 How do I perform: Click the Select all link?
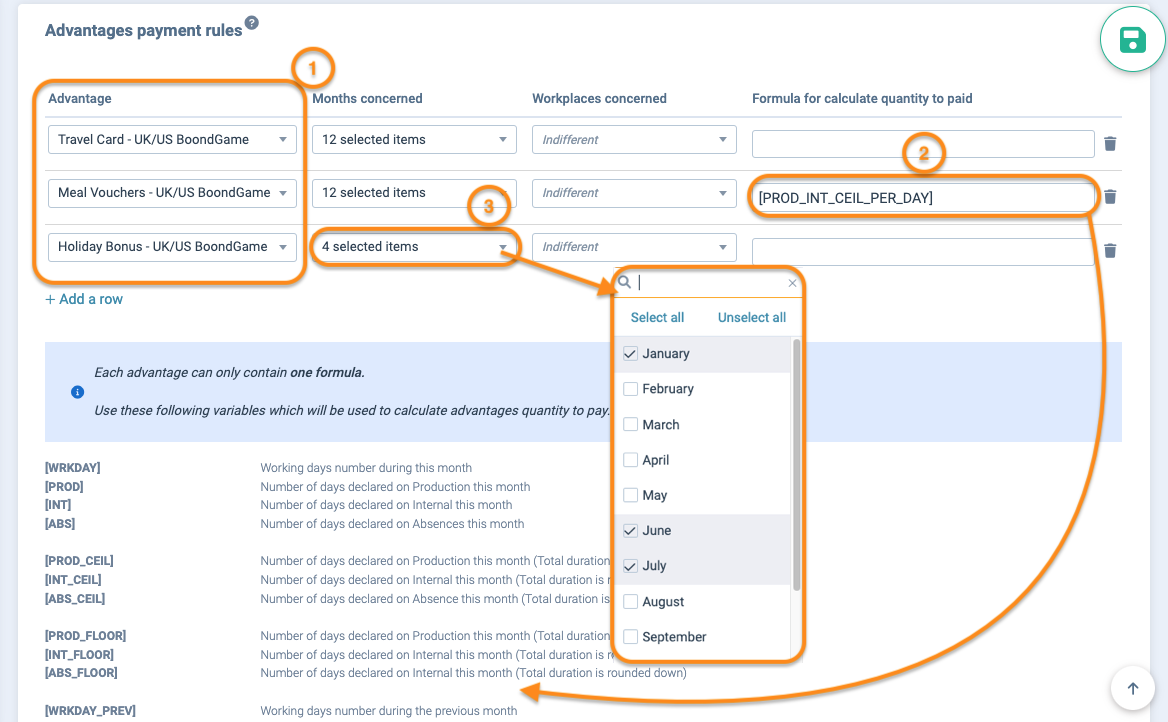(x=657, y=318)
